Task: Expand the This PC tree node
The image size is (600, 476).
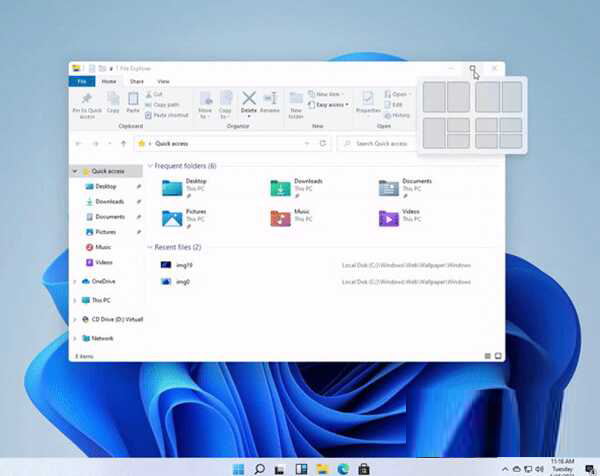Action: click(x=75, y=300)
